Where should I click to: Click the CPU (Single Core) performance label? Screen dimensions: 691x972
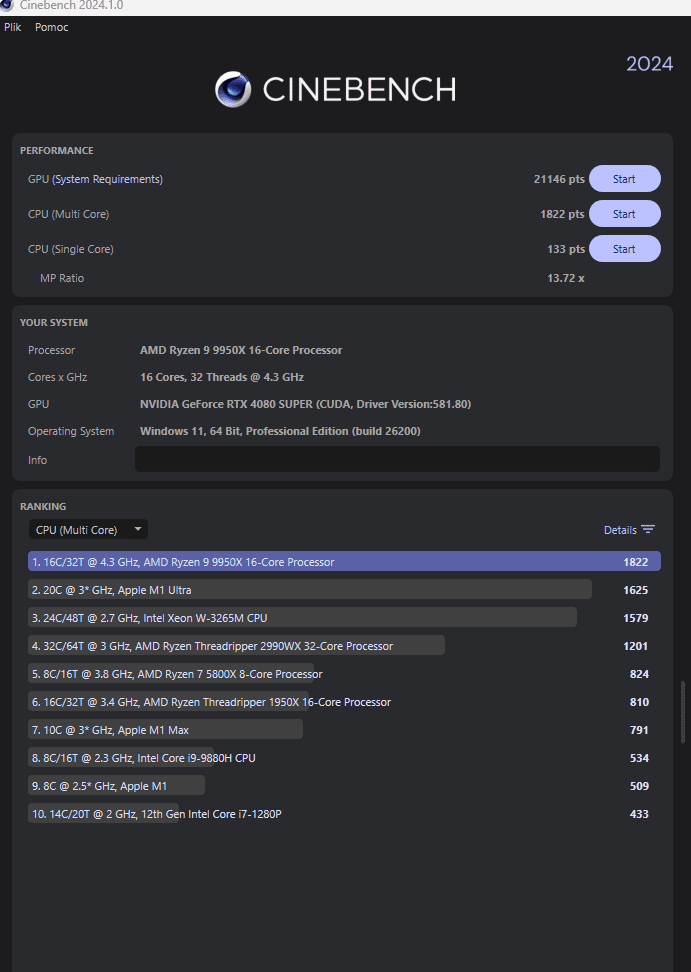71,249
